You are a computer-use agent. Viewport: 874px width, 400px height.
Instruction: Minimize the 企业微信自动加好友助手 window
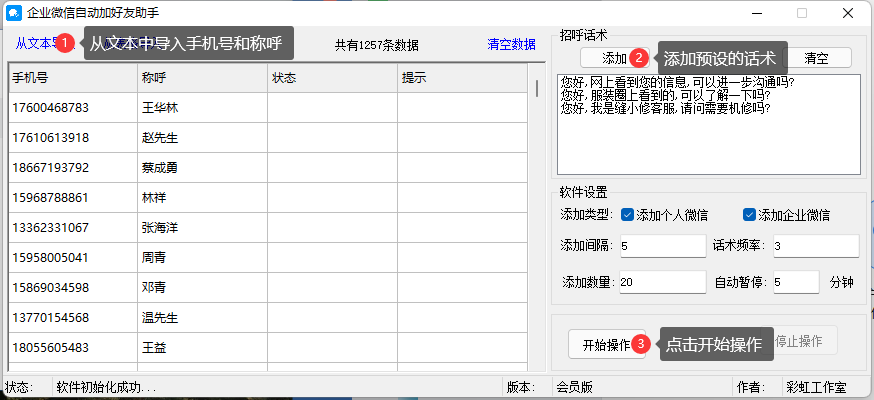point(756,13)
